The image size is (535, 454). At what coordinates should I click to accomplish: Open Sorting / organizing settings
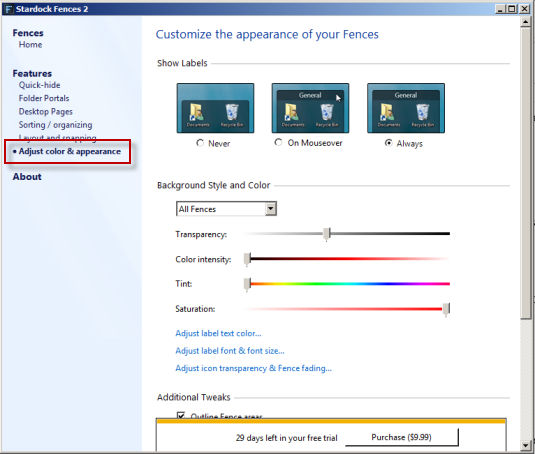pos(55,125)
